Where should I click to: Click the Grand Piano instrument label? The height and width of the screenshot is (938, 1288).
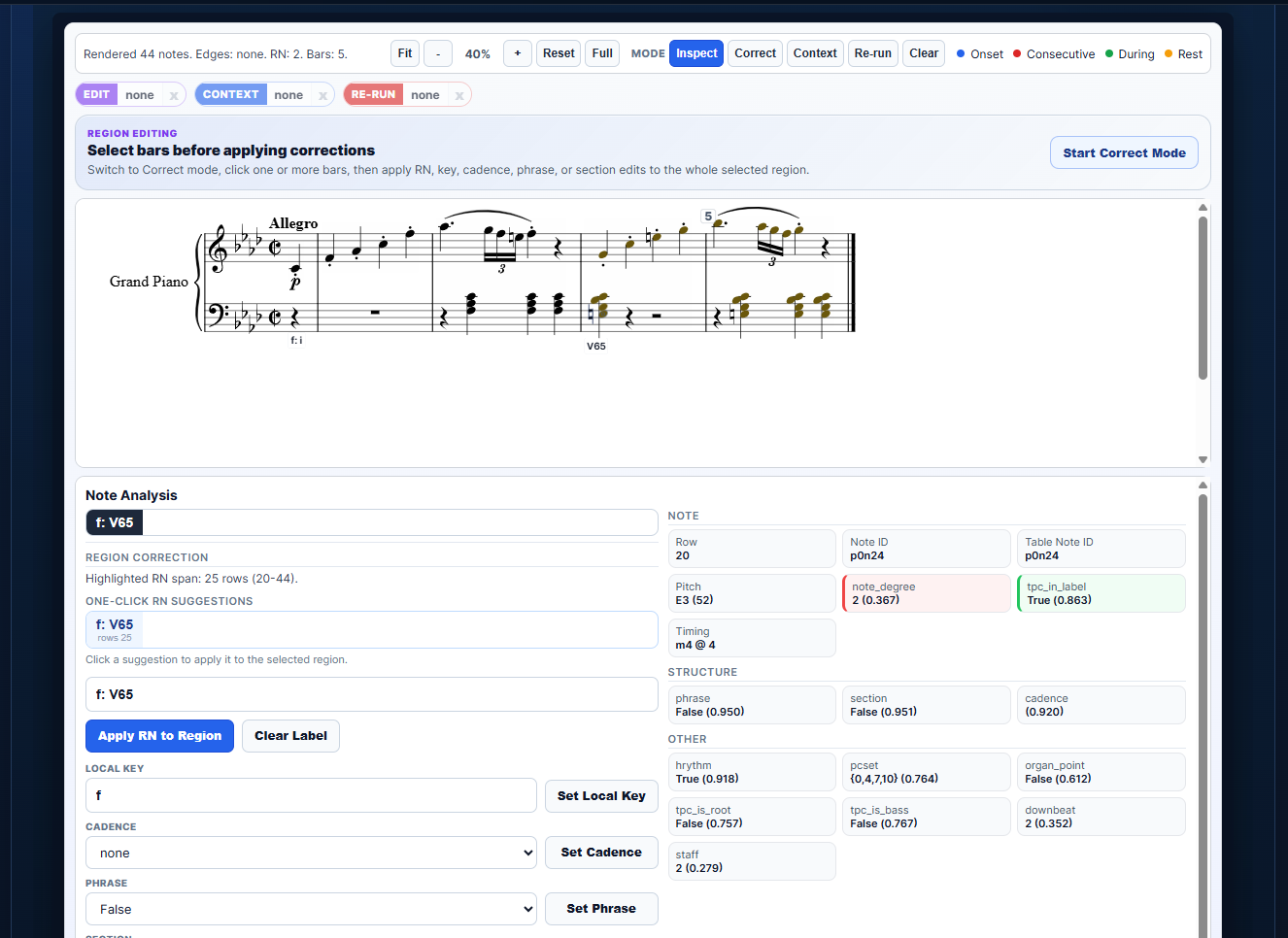149,282
